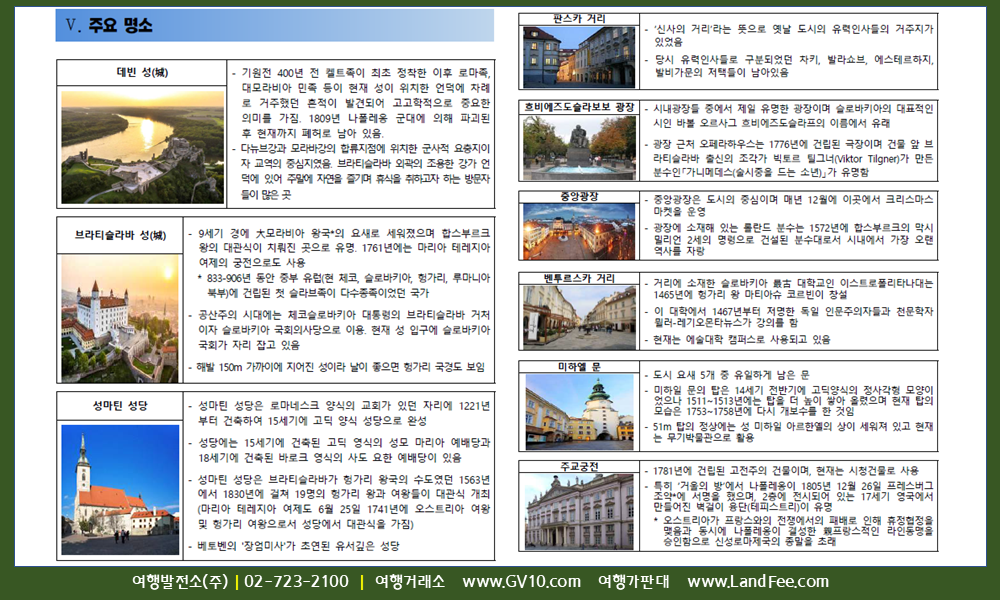Click the footnote starting '오스트리아가 프랑스와의 전쟁에서의'
Viewport: 1000px width, 600px height.
(x=794, y=530)
